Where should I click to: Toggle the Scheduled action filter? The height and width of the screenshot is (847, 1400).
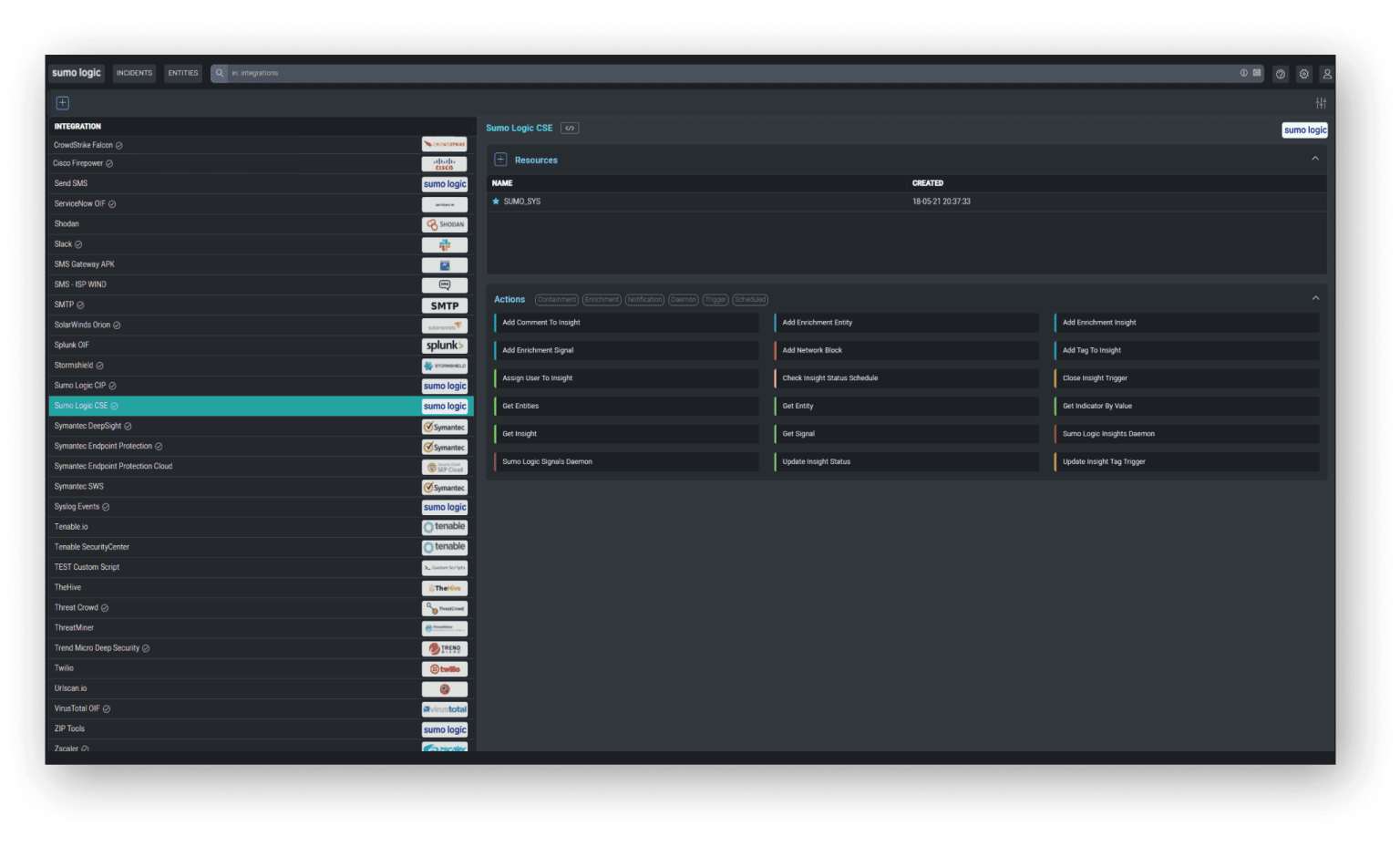pyautogui.click(x=750, y=300)
